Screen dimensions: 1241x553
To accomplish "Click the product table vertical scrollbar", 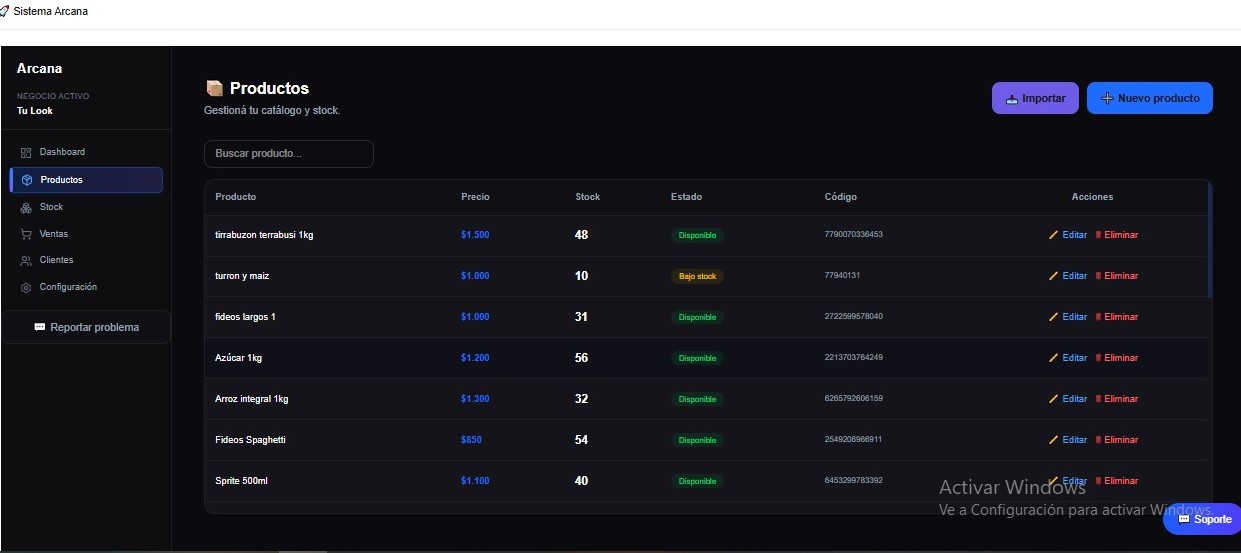I will pos(1210,240).
